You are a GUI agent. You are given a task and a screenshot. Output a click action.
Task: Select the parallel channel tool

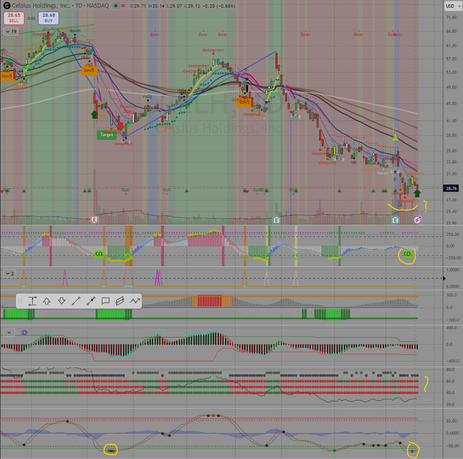click(x=120, y=301)
